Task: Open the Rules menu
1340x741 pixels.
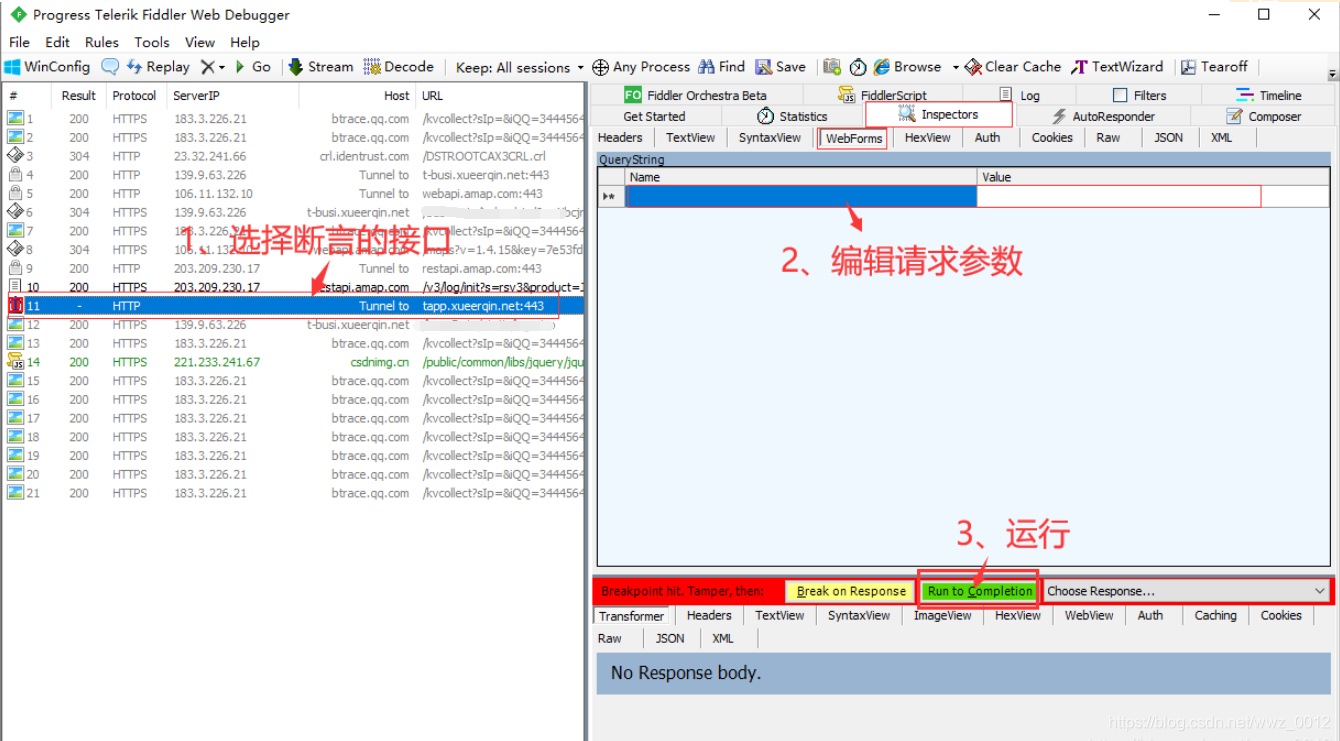Action: coord(101,42)
